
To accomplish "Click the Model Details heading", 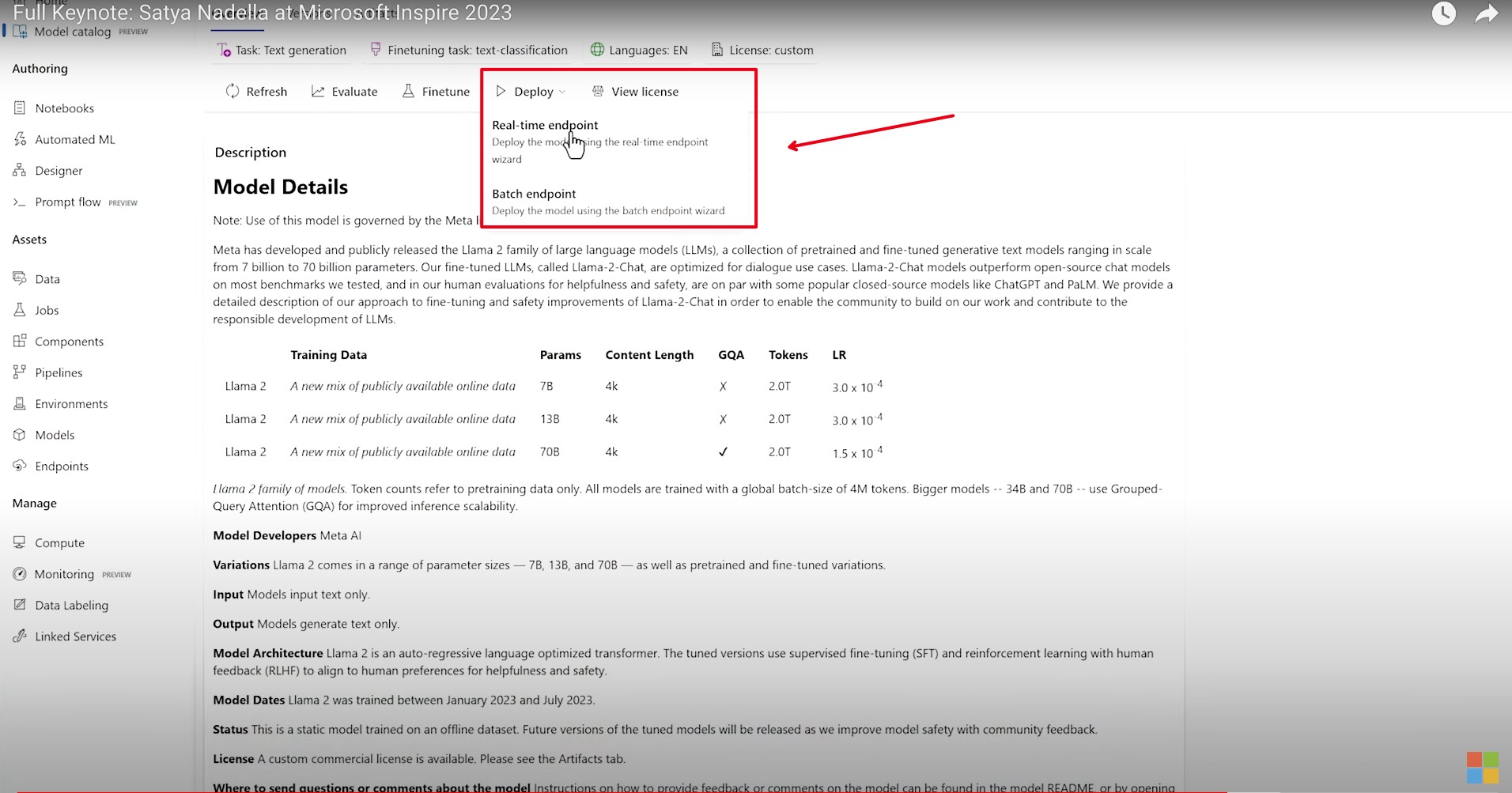I will (281, 187).
